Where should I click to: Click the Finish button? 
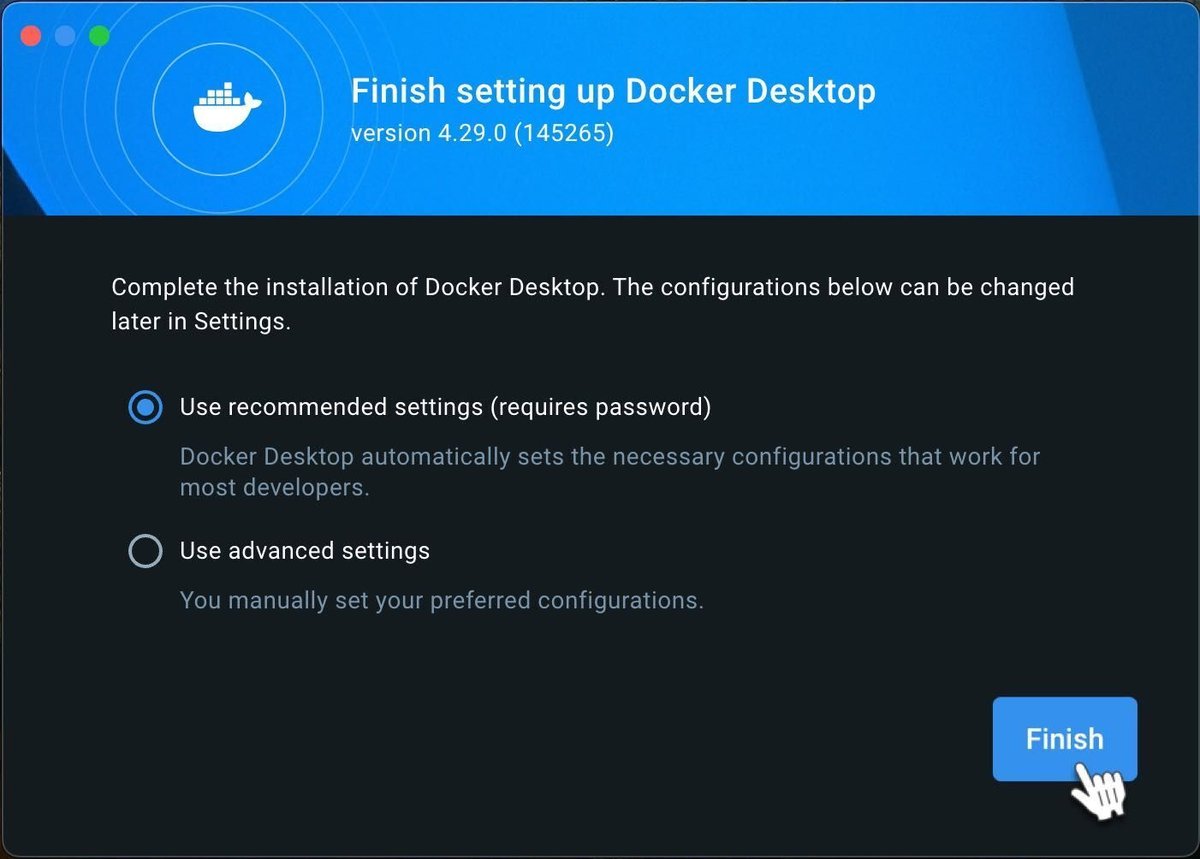click(x=1064, y=739)
